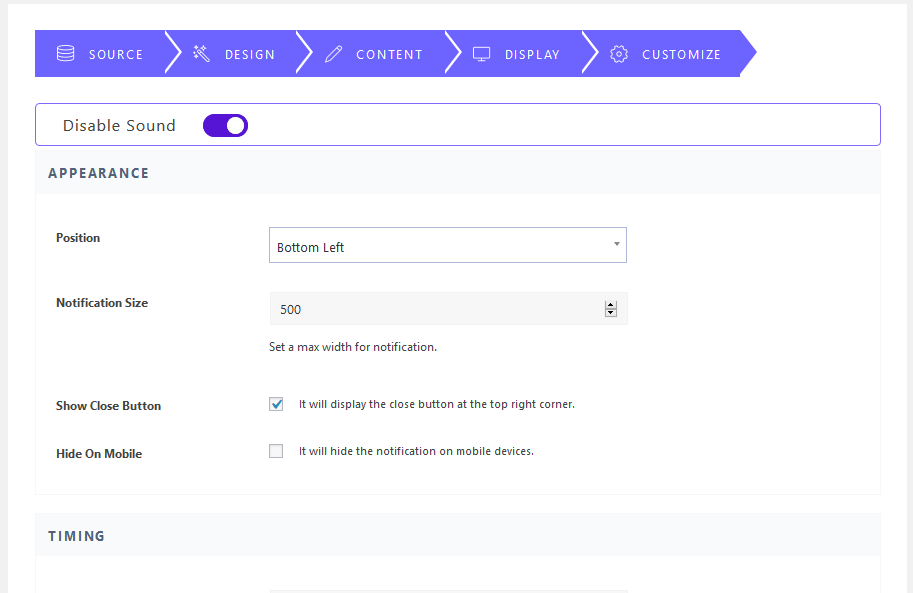Click the gear icon on CUSTOMIZE step
This screenshot has height=593, width=913.
[x=618, y=55]
